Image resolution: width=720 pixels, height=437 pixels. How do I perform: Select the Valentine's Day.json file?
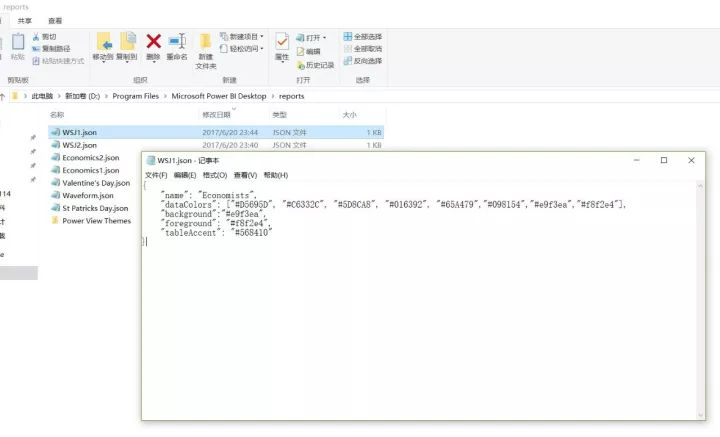[96, 183]
